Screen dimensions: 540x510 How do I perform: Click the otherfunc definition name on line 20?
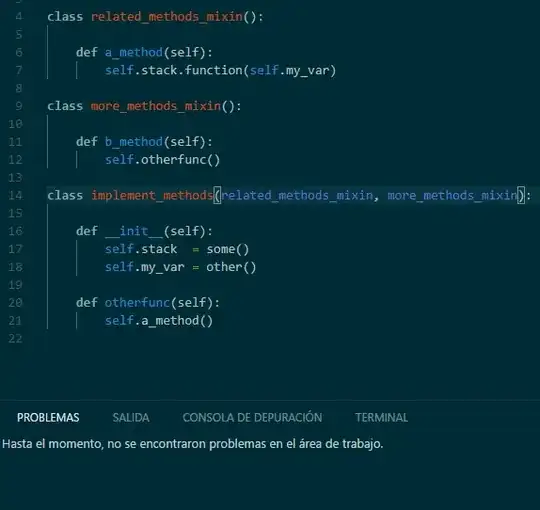tap(137, 303)
